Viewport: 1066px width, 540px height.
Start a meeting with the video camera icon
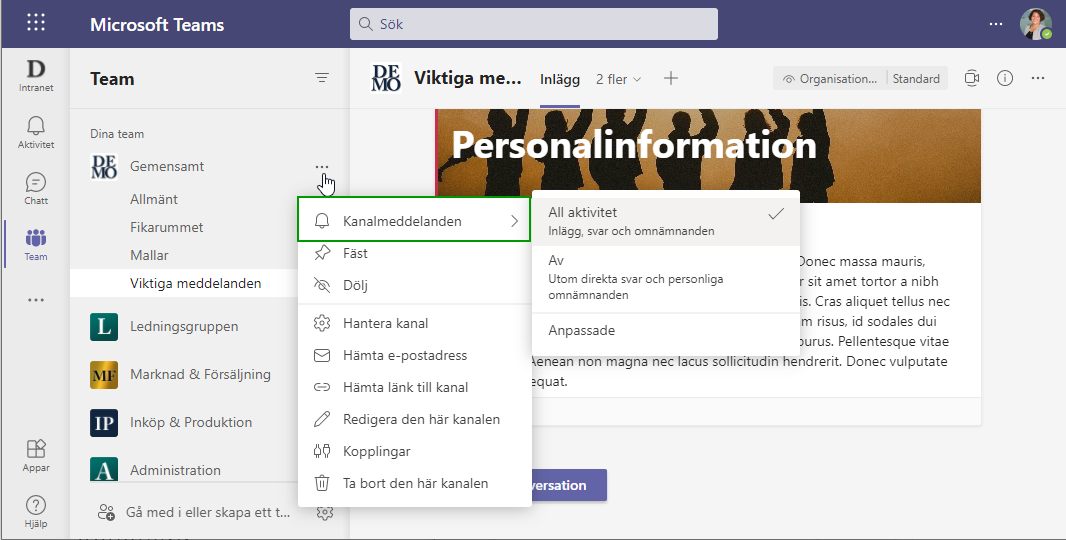pyautogui.click(x=971, y=78)
